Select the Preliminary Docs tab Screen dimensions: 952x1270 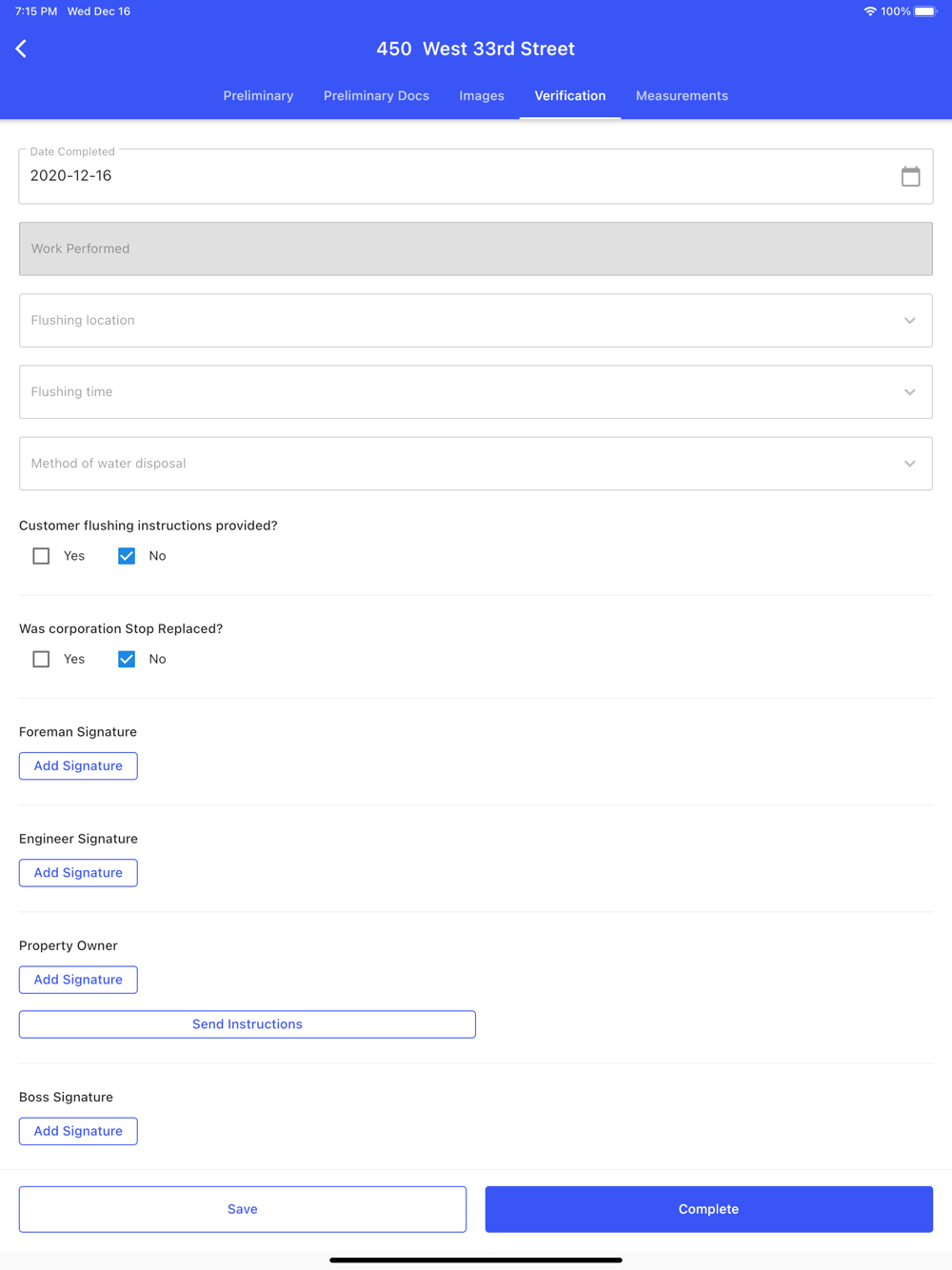(x=376, y=96)
